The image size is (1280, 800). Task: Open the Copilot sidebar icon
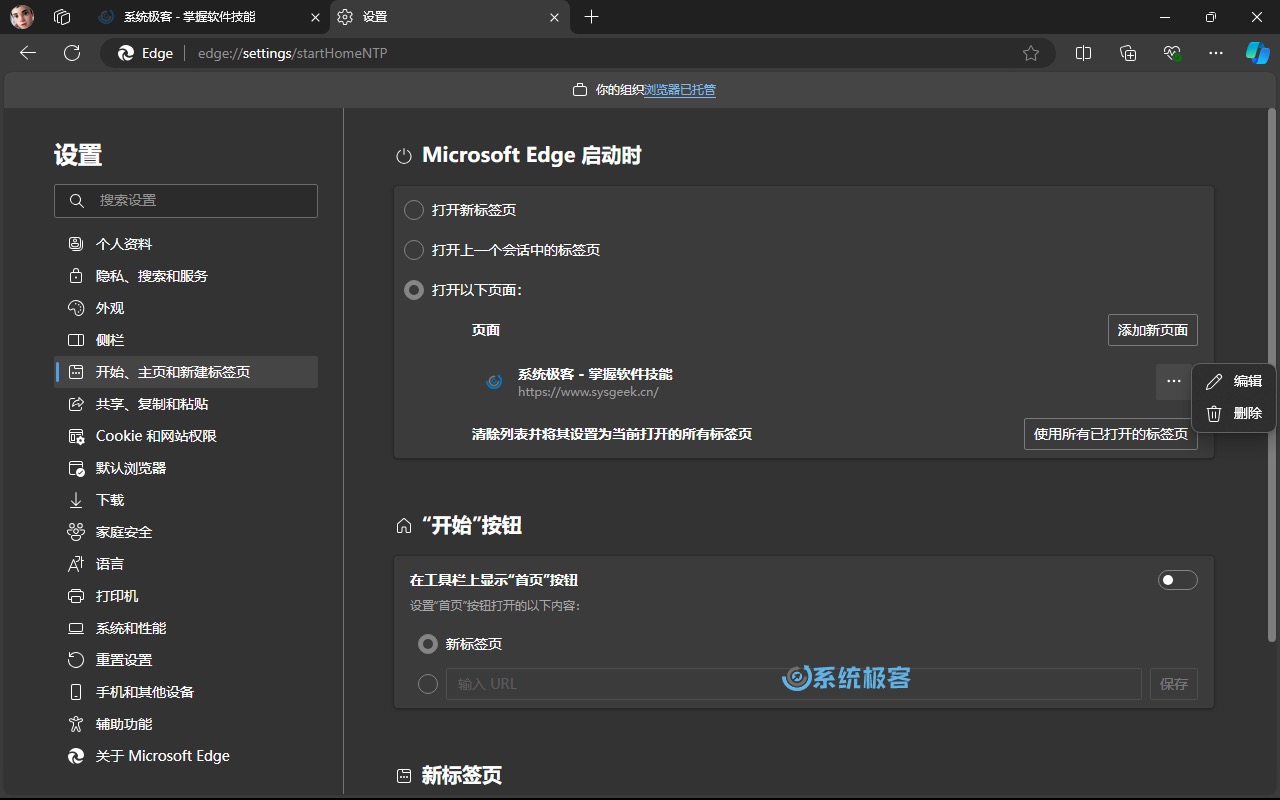click(x=1257, y=53)
